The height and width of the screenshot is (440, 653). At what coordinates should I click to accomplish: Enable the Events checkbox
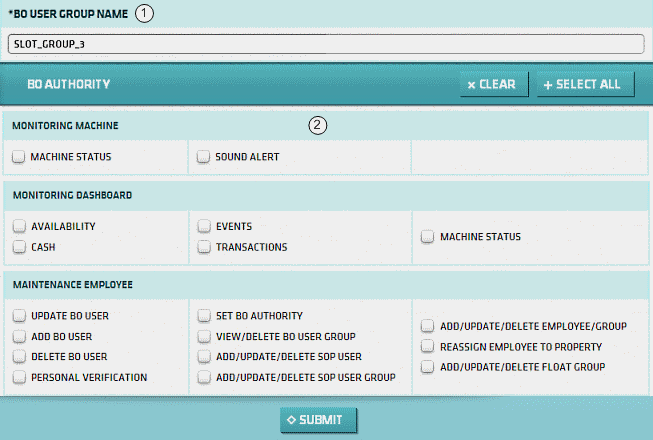pyautogui.click(x=203, y=227)
